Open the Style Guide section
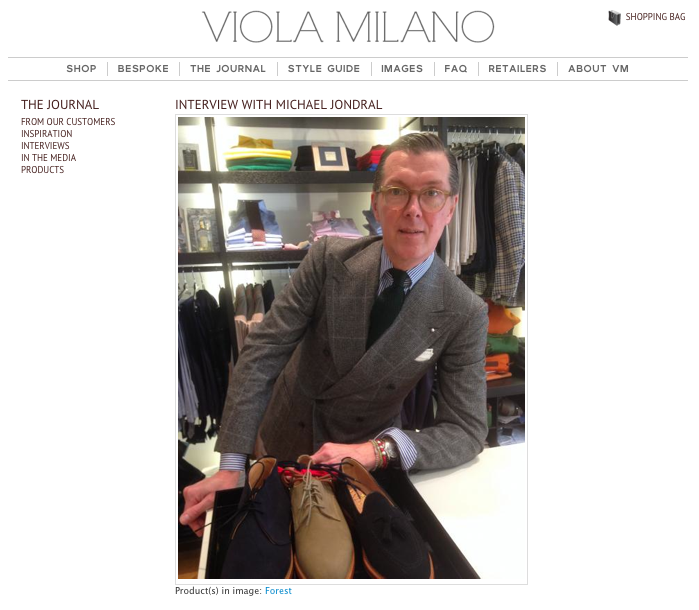Screen dimensions: 699x610 point(324,69)
